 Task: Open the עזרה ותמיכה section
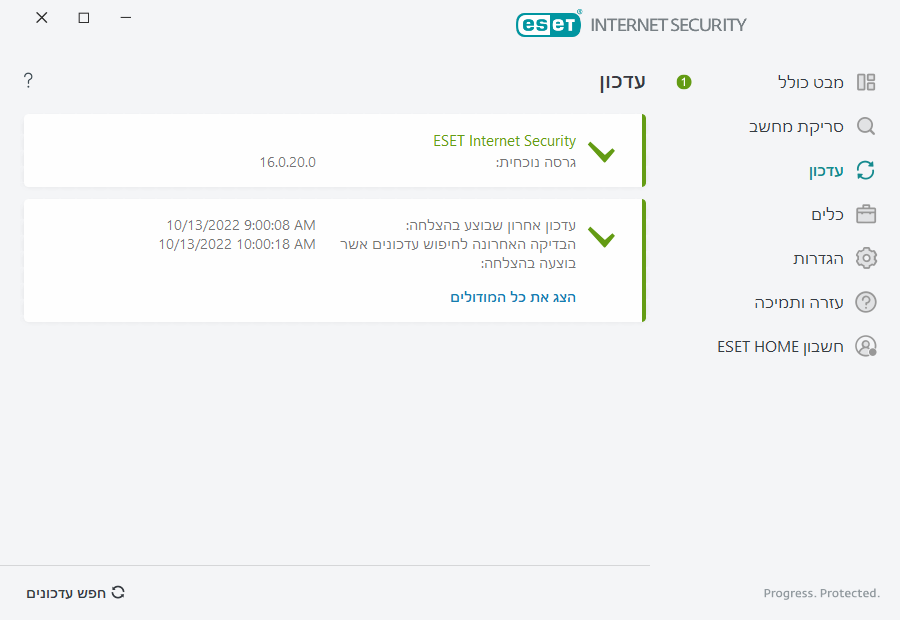[799, 302]
